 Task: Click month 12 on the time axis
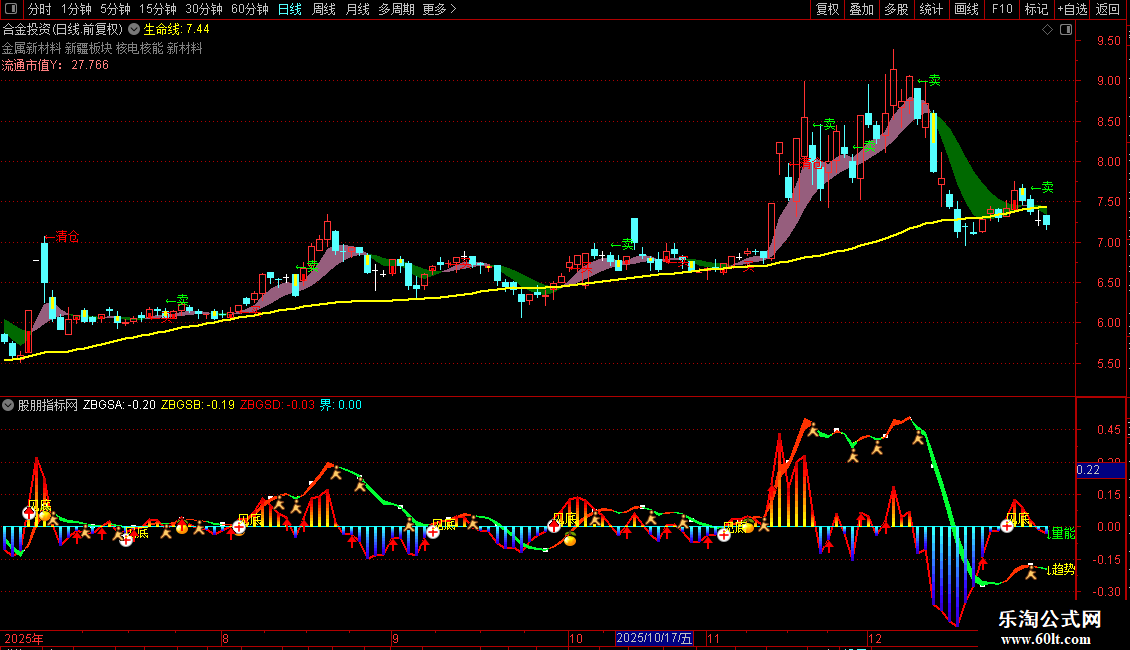(x=874, y=638)
